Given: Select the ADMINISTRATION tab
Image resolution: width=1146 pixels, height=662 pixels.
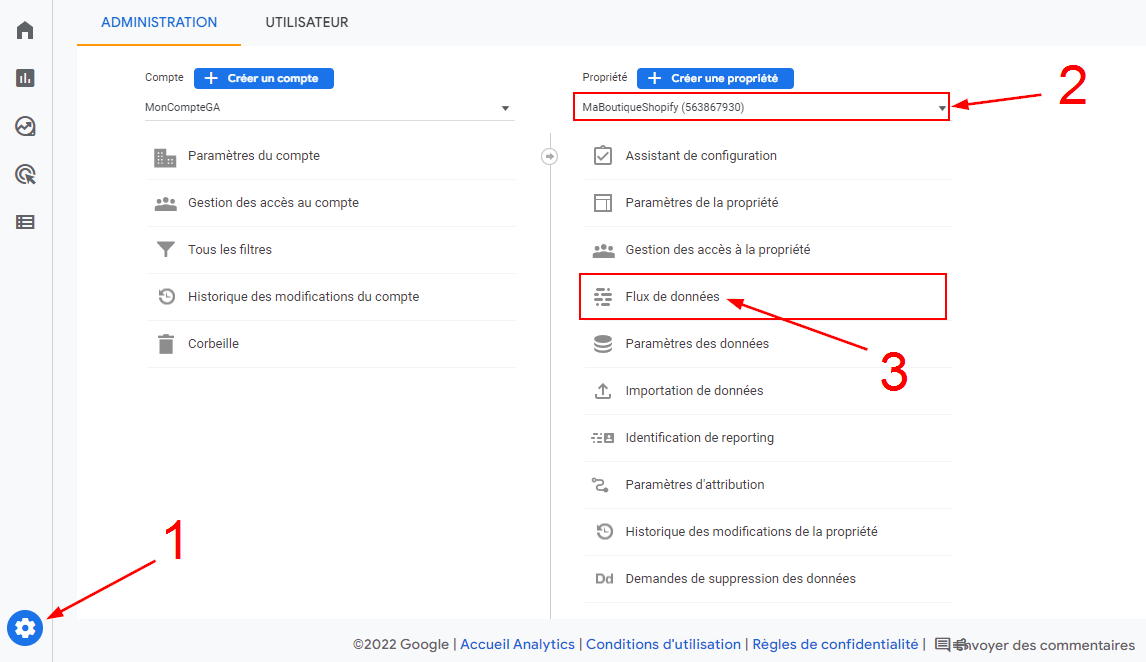Looking at the screenshot, I should pos(159,22).
